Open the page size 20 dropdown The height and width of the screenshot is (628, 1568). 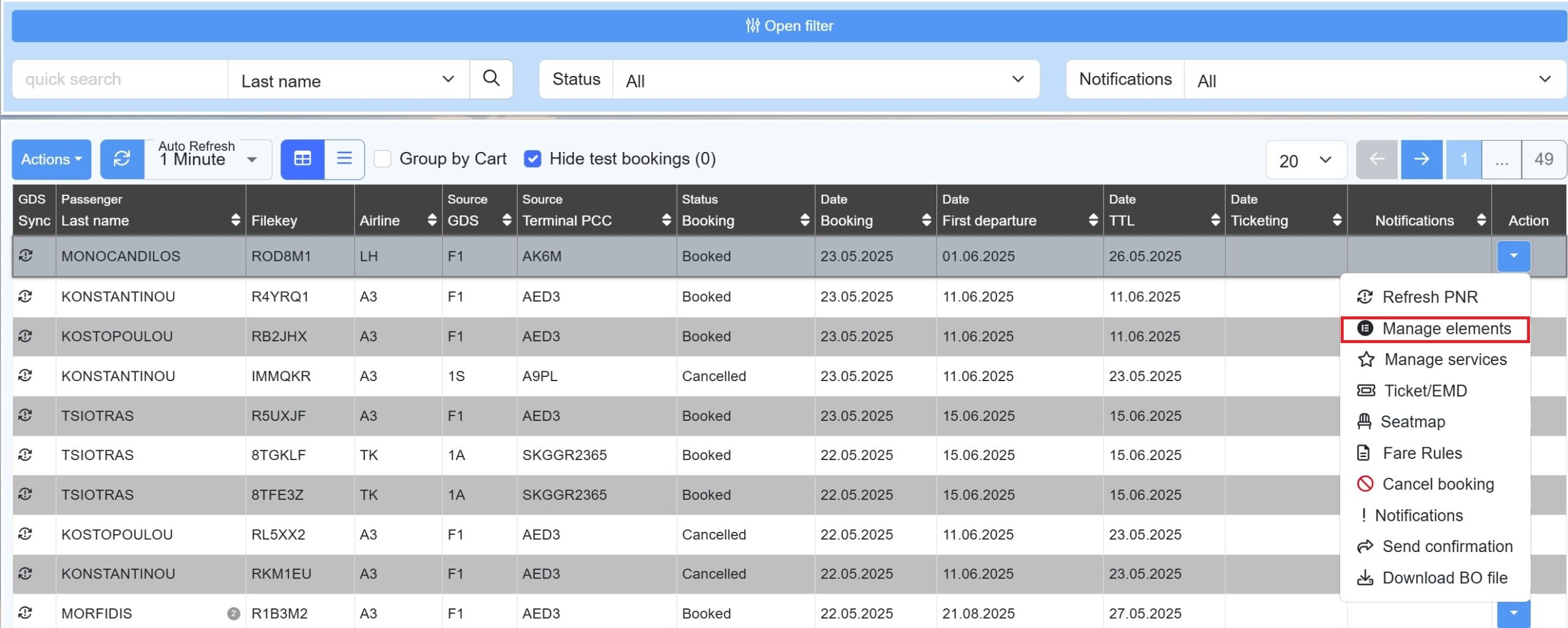(1306, 160)
